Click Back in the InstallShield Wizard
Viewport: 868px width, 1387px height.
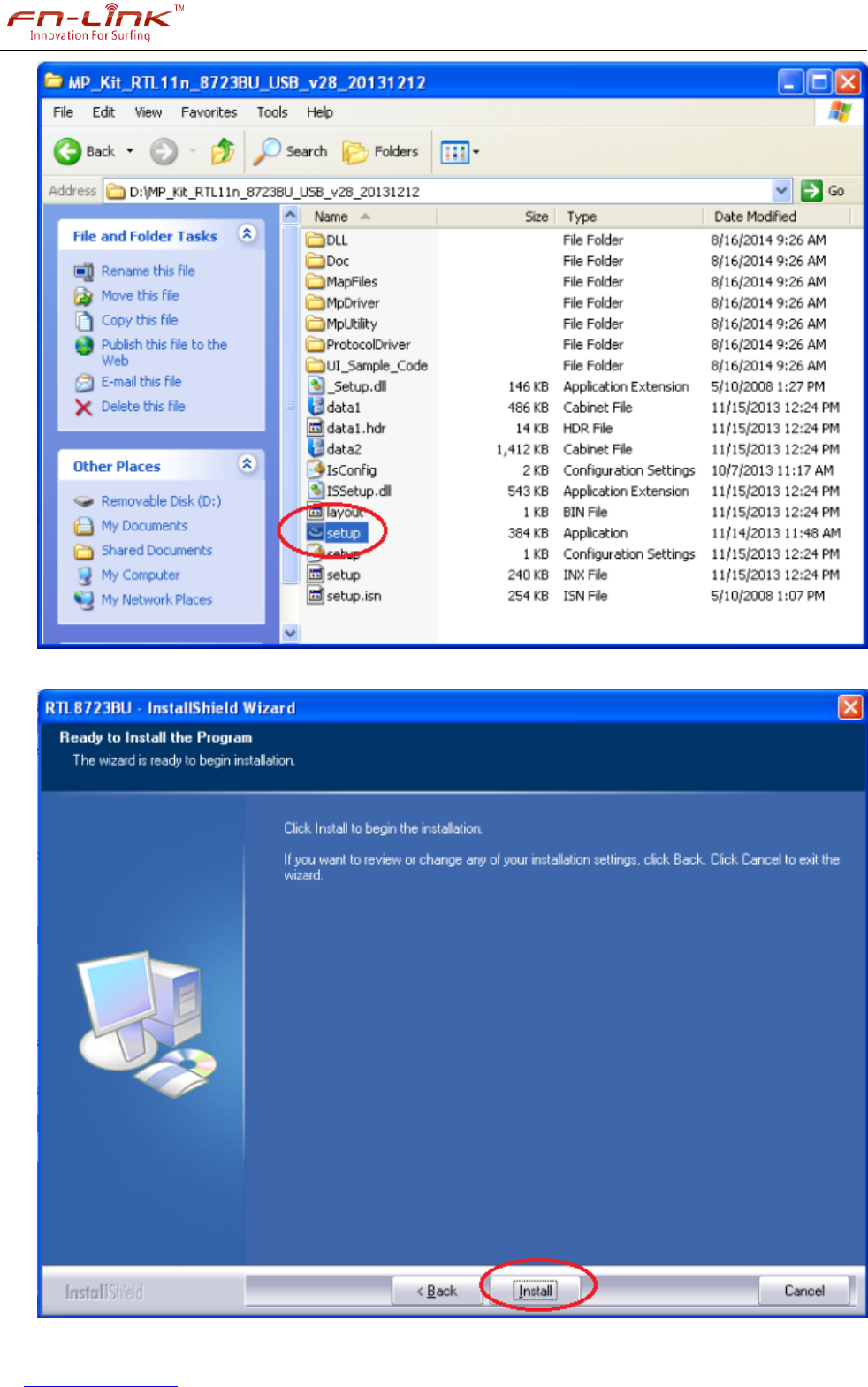point(438,1291)
